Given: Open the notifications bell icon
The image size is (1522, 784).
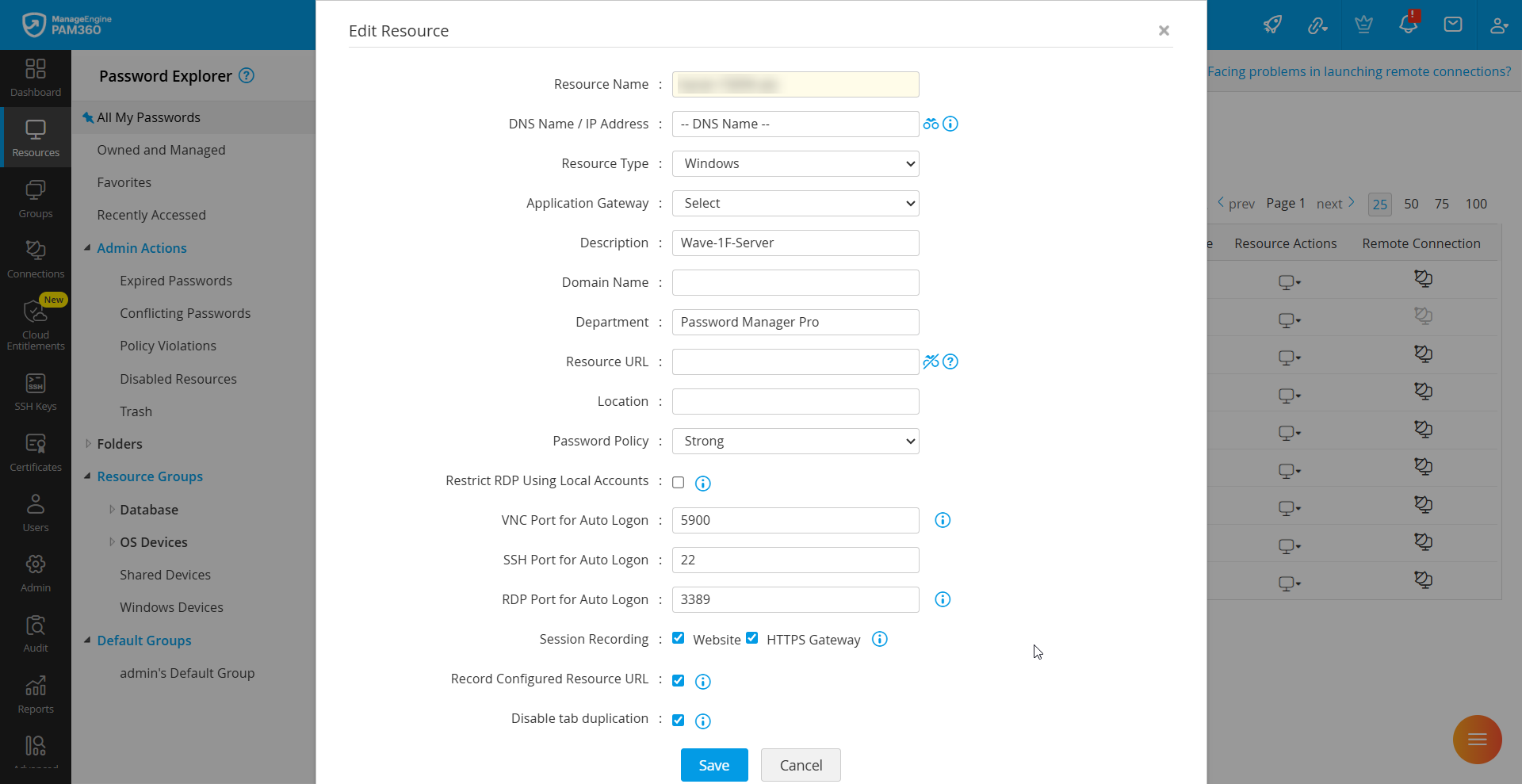Looking at the screenshot, I should click(x=1408, y=24).
